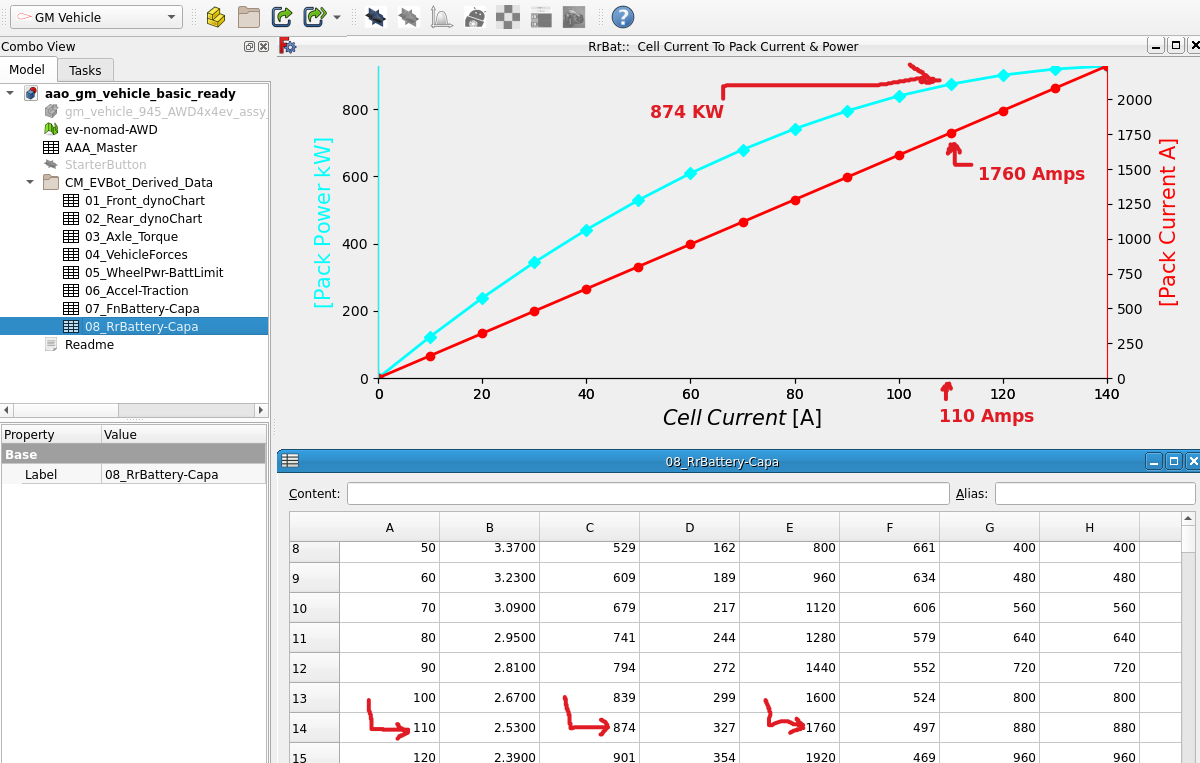The image size is (1200, 763).
Task: Switch to the Model tab
Action: (x=27, y=70)
